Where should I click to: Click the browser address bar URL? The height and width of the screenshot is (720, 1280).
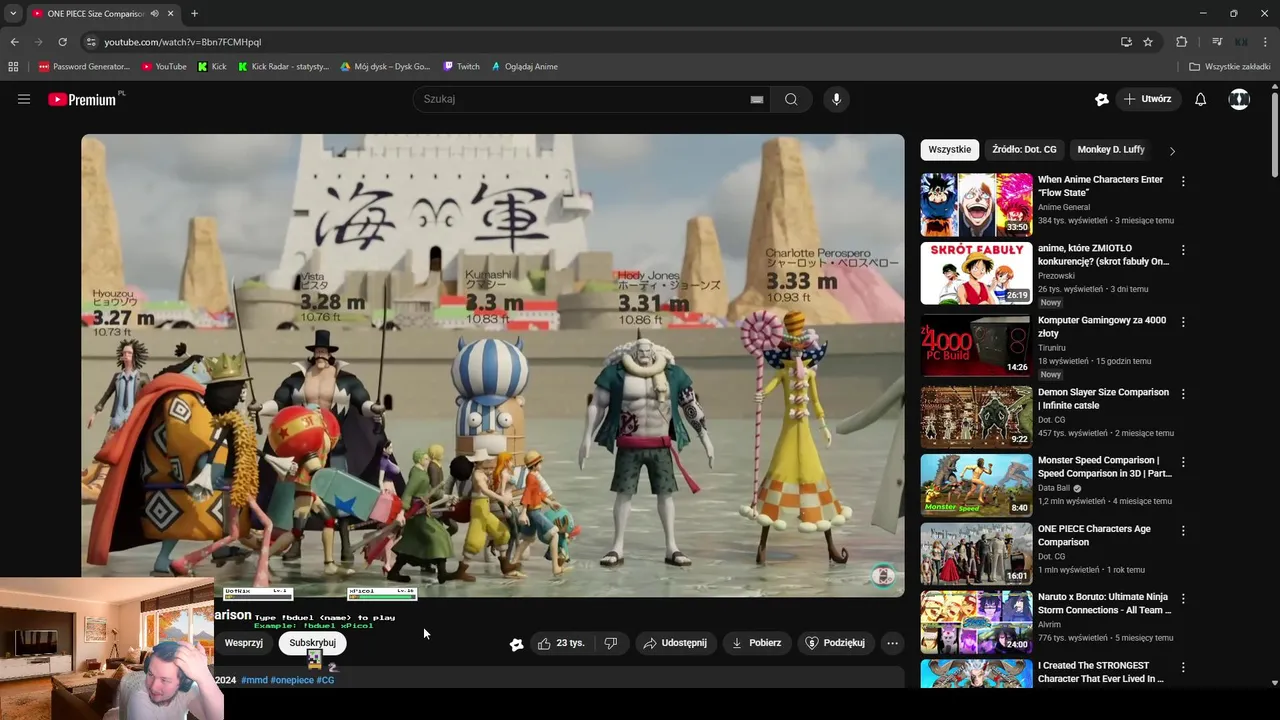click(x=183, y=42)
